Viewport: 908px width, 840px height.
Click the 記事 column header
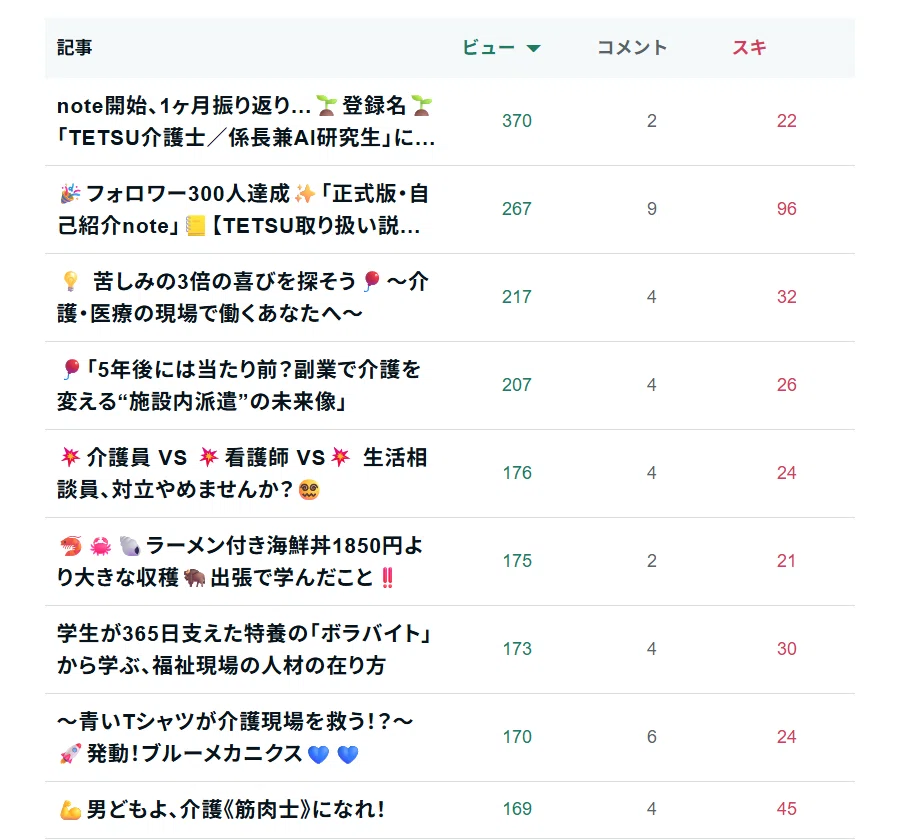click(x=74, y=47)
